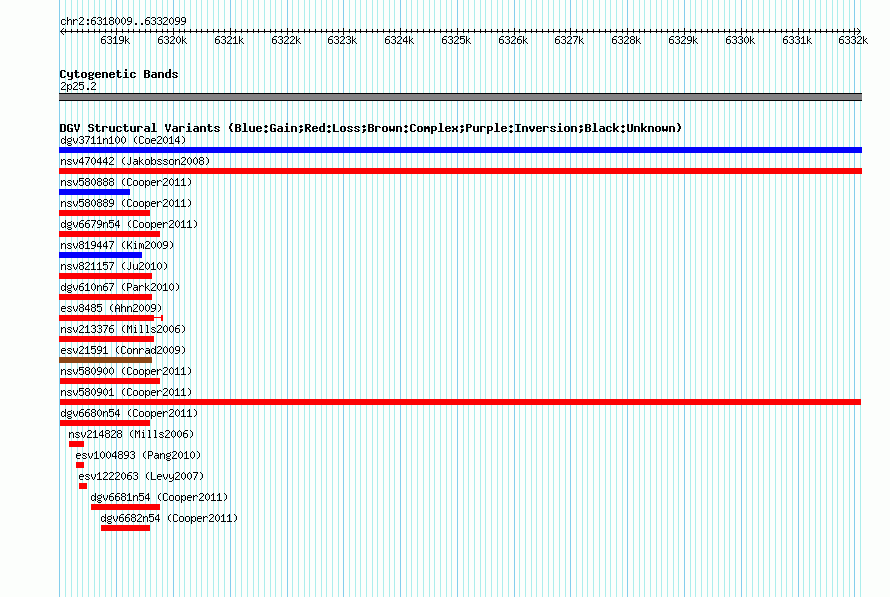
Task: Click the DGV Structural Variants track title
Action: pos(371,128)
